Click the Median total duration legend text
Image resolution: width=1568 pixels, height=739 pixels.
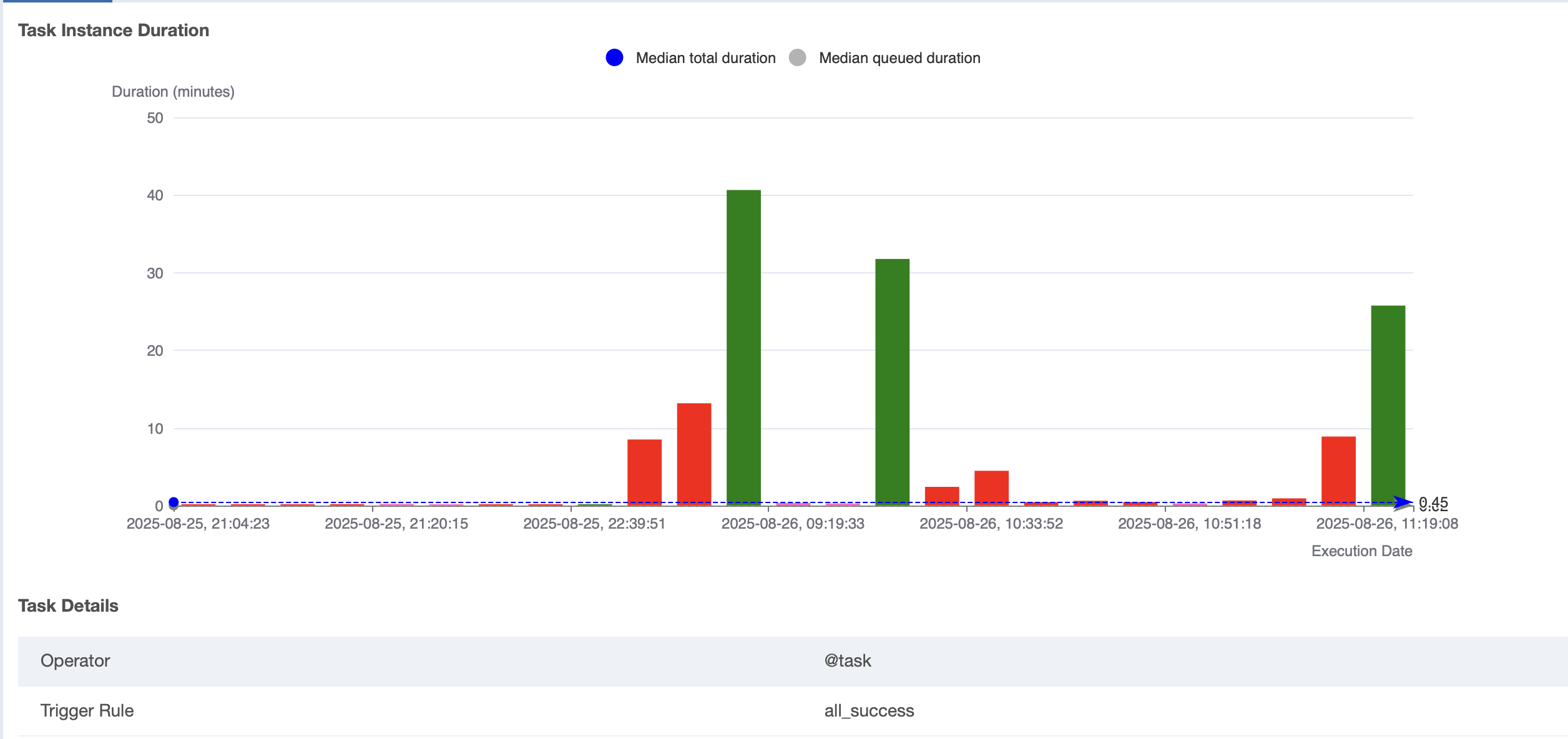click(705, 58)
